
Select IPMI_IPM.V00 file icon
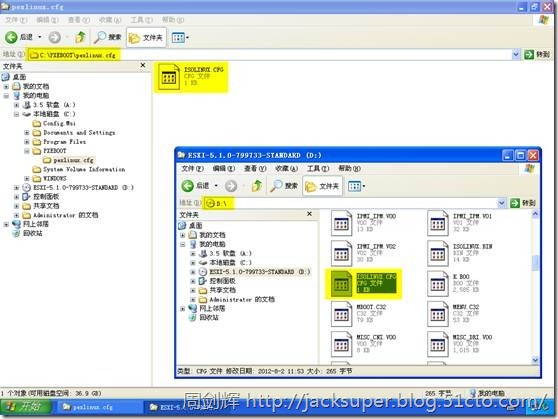[x=341, y=223]
